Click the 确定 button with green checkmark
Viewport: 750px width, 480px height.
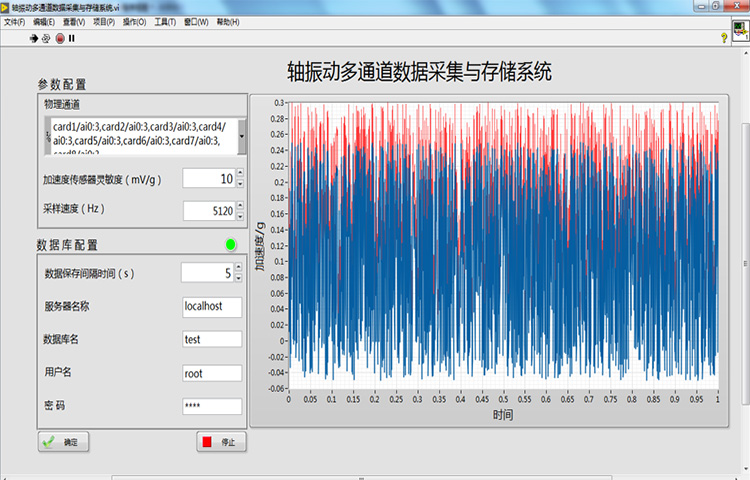(x=64, y=441)
